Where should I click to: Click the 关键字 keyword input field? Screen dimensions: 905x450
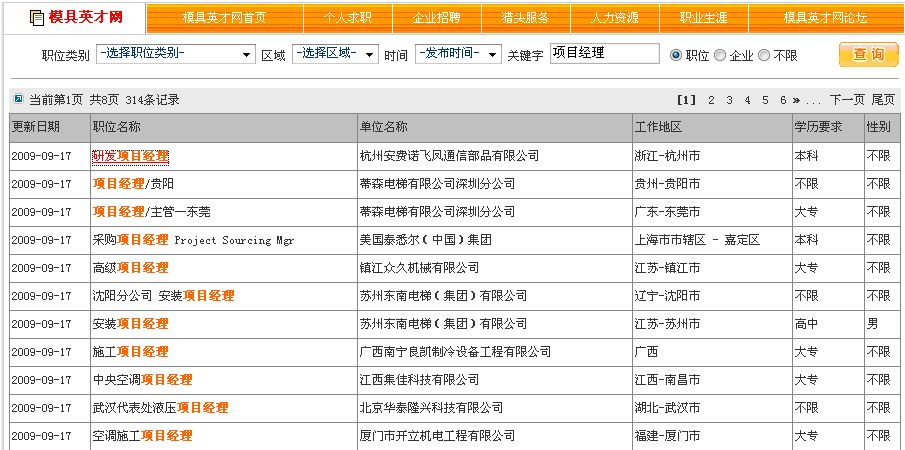[x=604, y=54]
